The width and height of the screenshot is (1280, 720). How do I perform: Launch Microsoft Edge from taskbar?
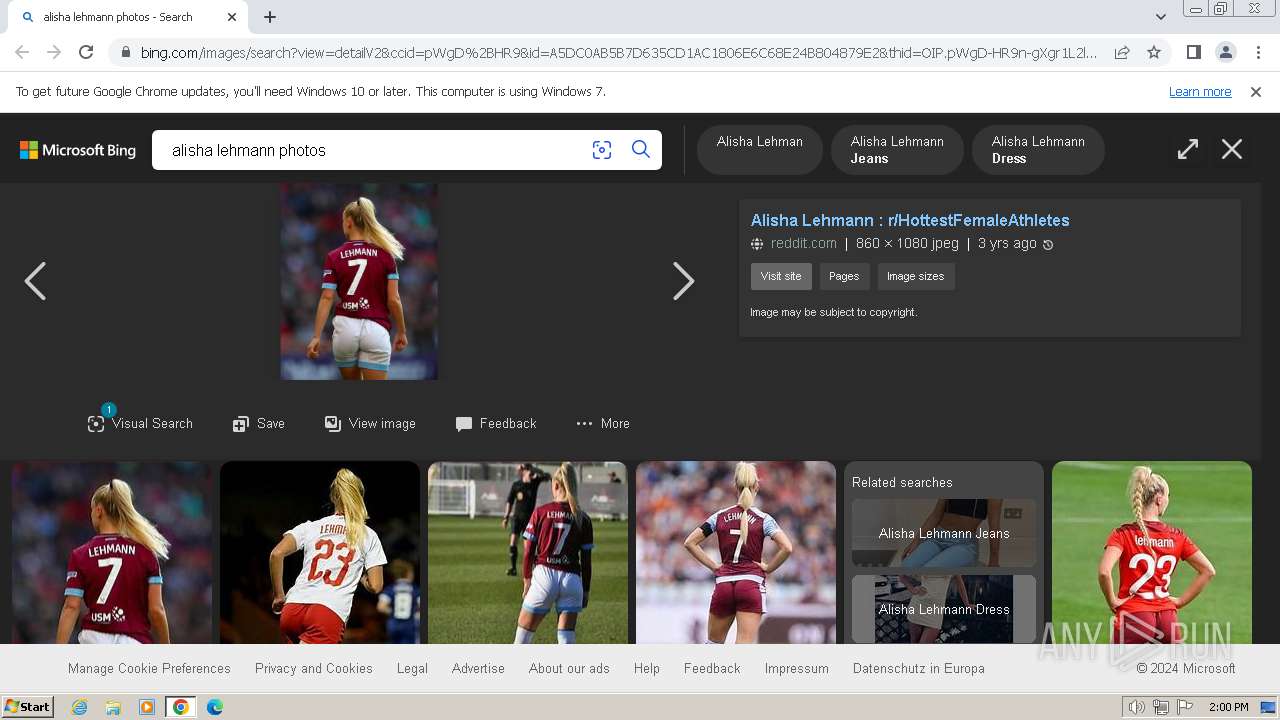(215, 707)
